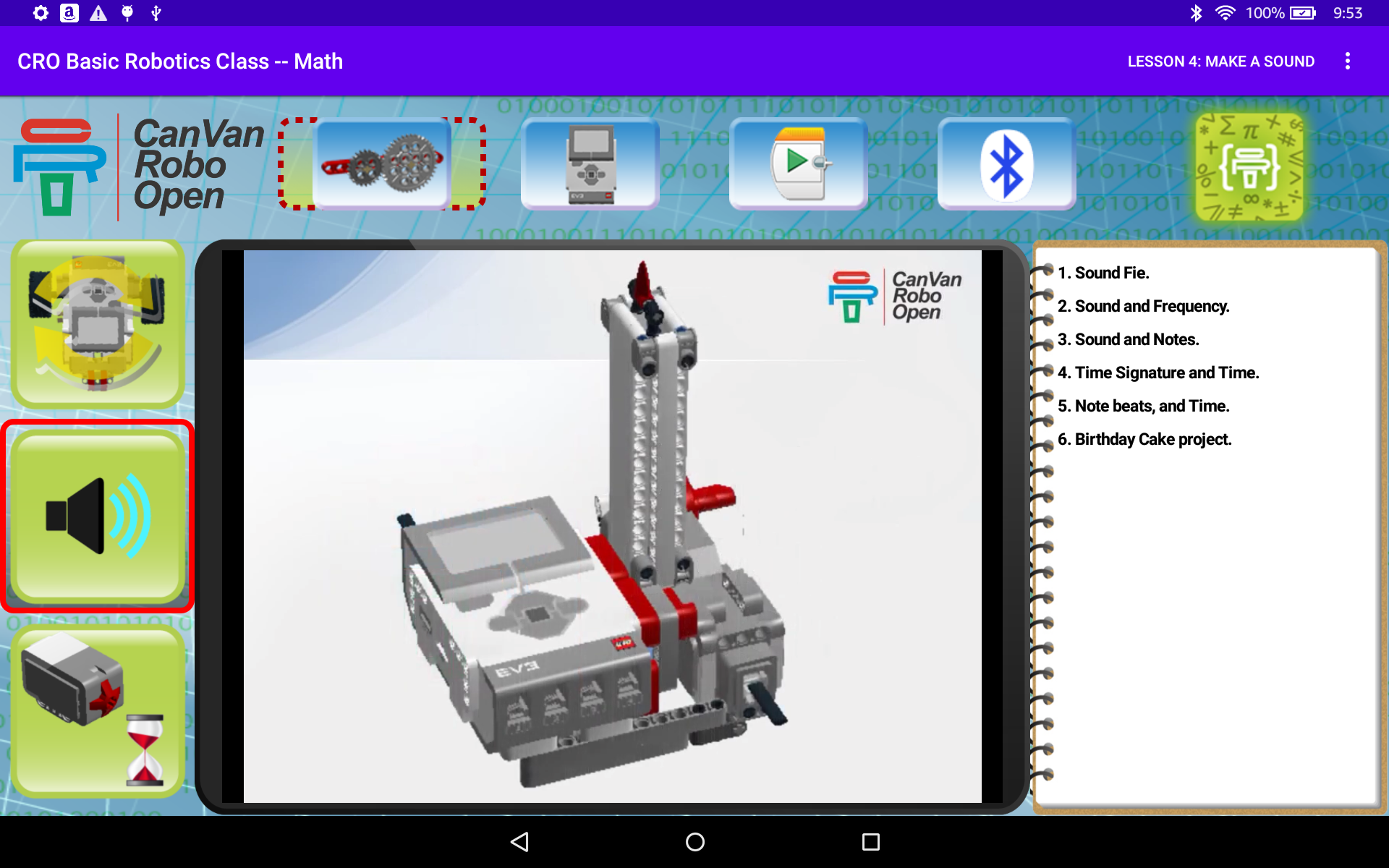Open the Birthday Cake project item
Viewport: 1389px width, 868px height.
pyautogui.click(x=1144, y=439)
